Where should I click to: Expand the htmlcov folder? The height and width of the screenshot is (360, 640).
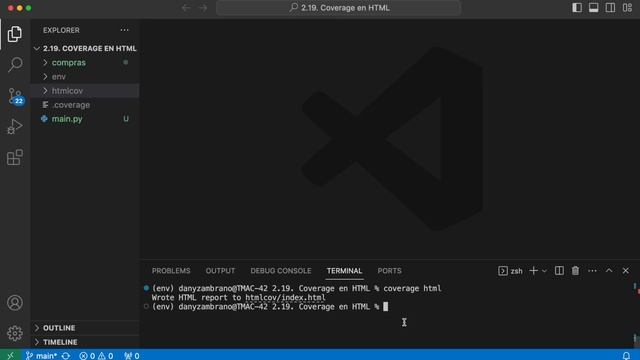point(85,91)
